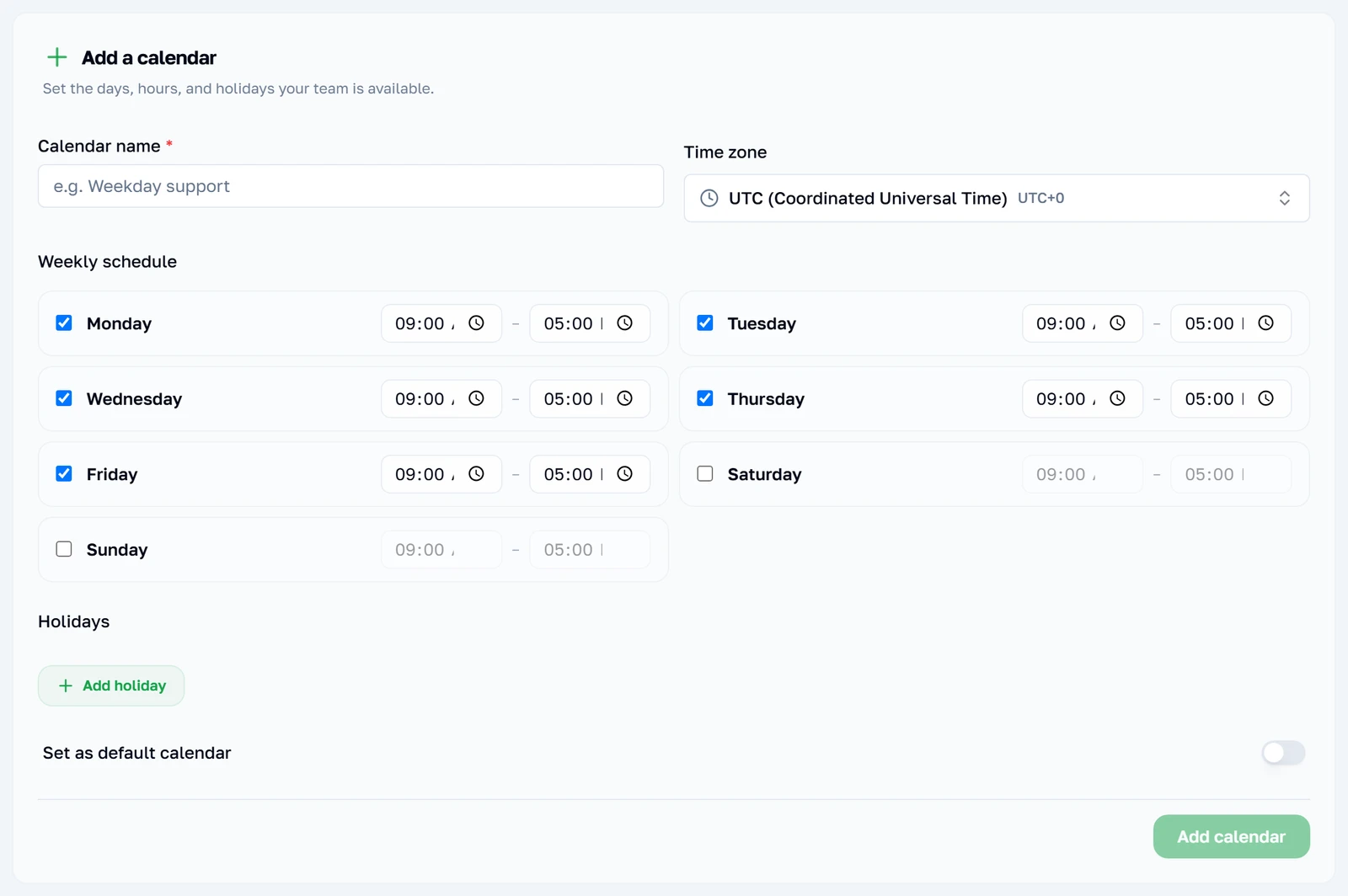The image size is (1348, 896).
Task: Enable the Saturday checkbox
Action: coord(705,474)
